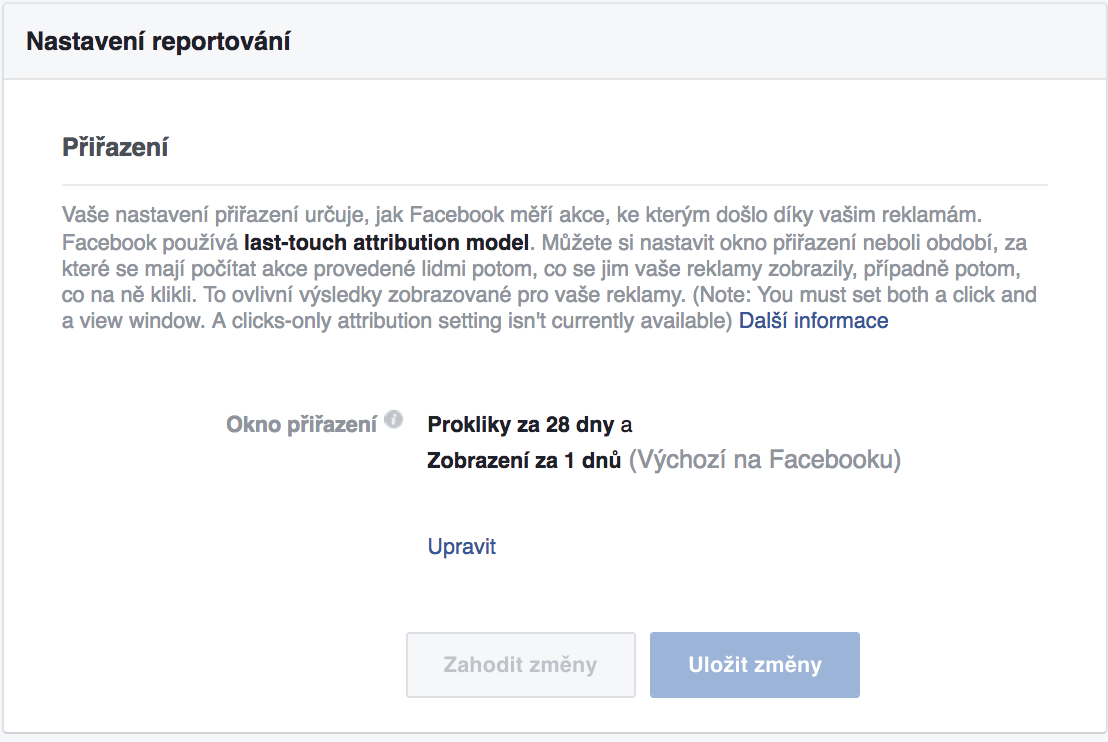Click the divider line under the Přiřazení heading

(554, 185)
